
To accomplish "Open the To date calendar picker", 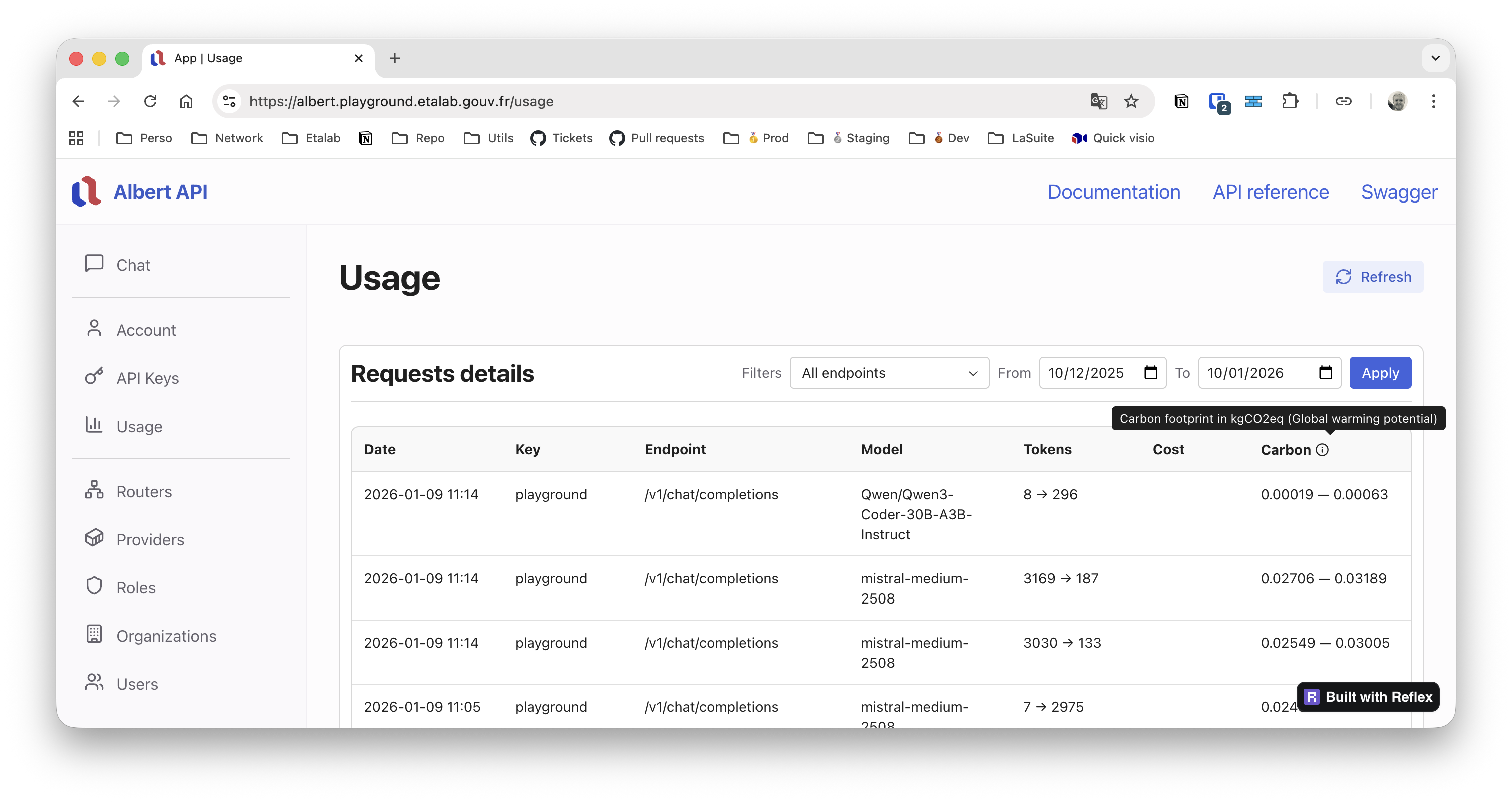I will [1326, 373].
